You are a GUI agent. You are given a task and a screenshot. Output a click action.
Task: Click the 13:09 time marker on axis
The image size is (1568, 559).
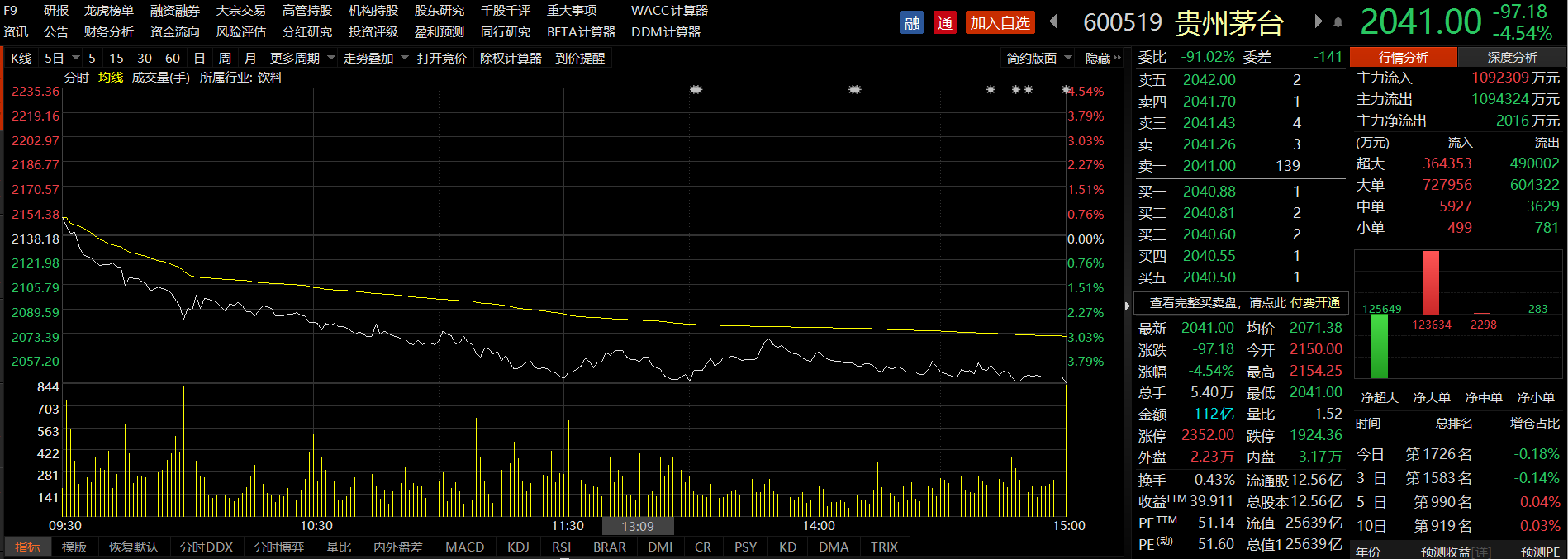click(x=638, y=526)
